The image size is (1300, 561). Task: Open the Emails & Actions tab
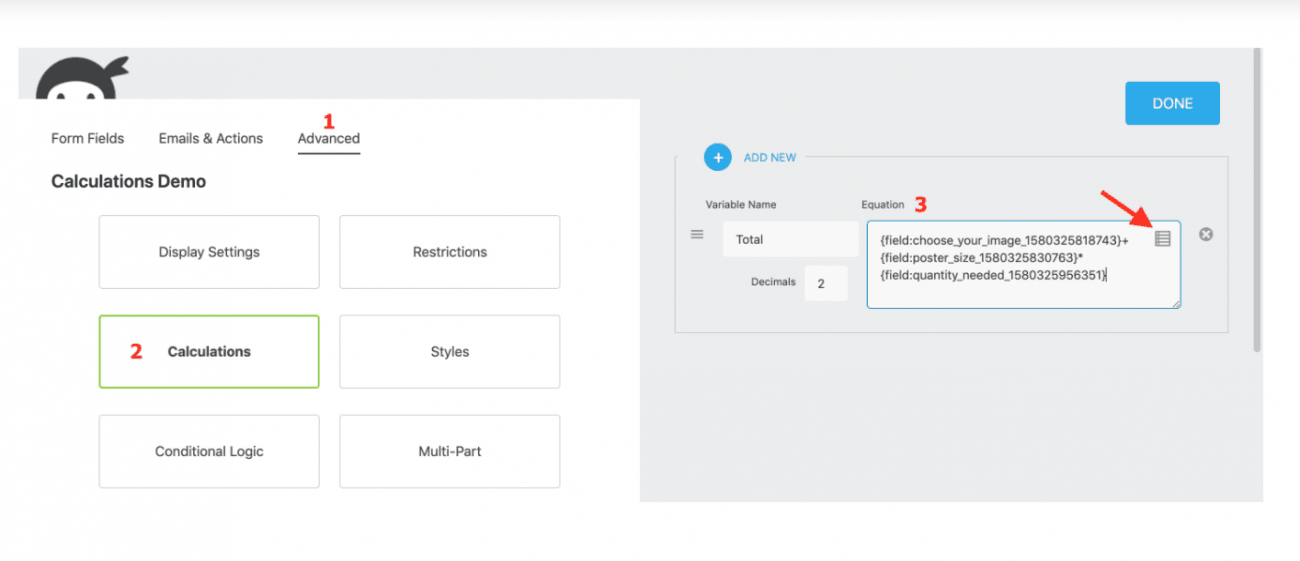211,138
